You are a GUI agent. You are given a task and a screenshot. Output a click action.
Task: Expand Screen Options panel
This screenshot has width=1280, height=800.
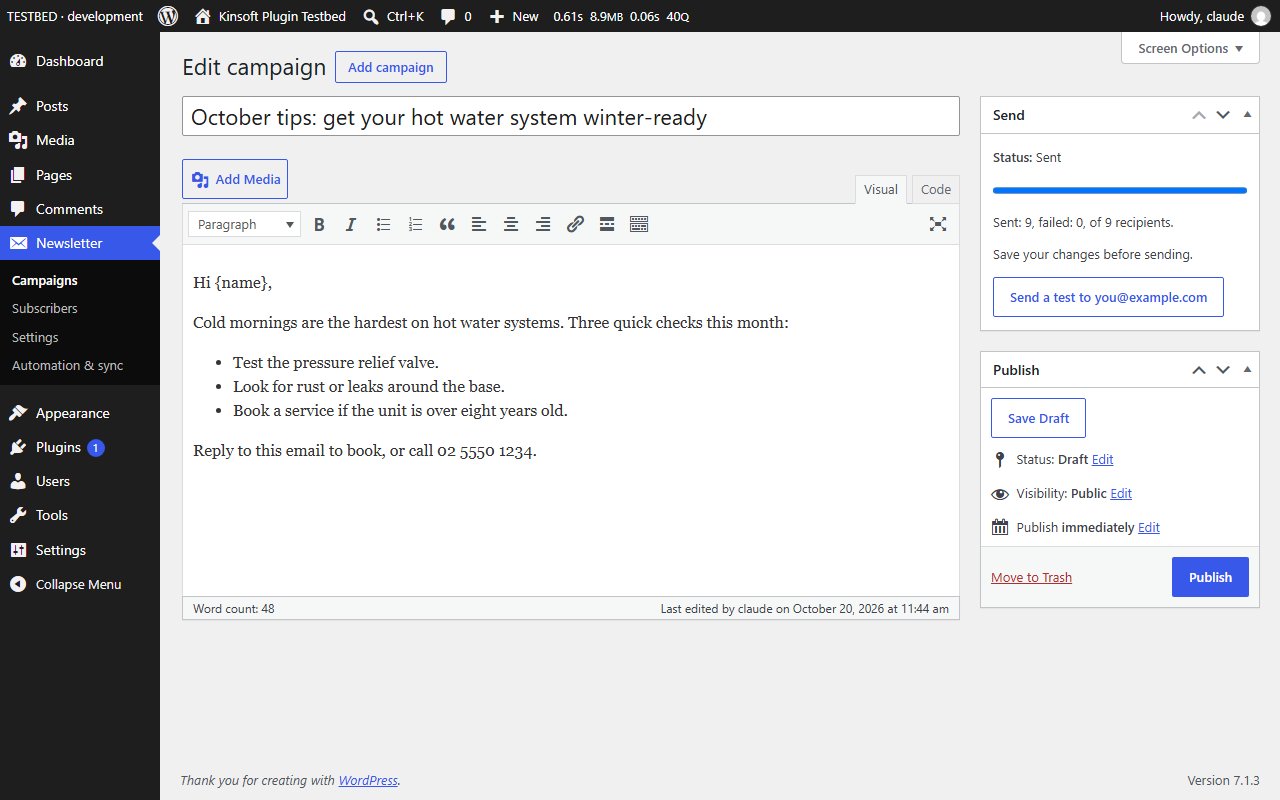1190,48
